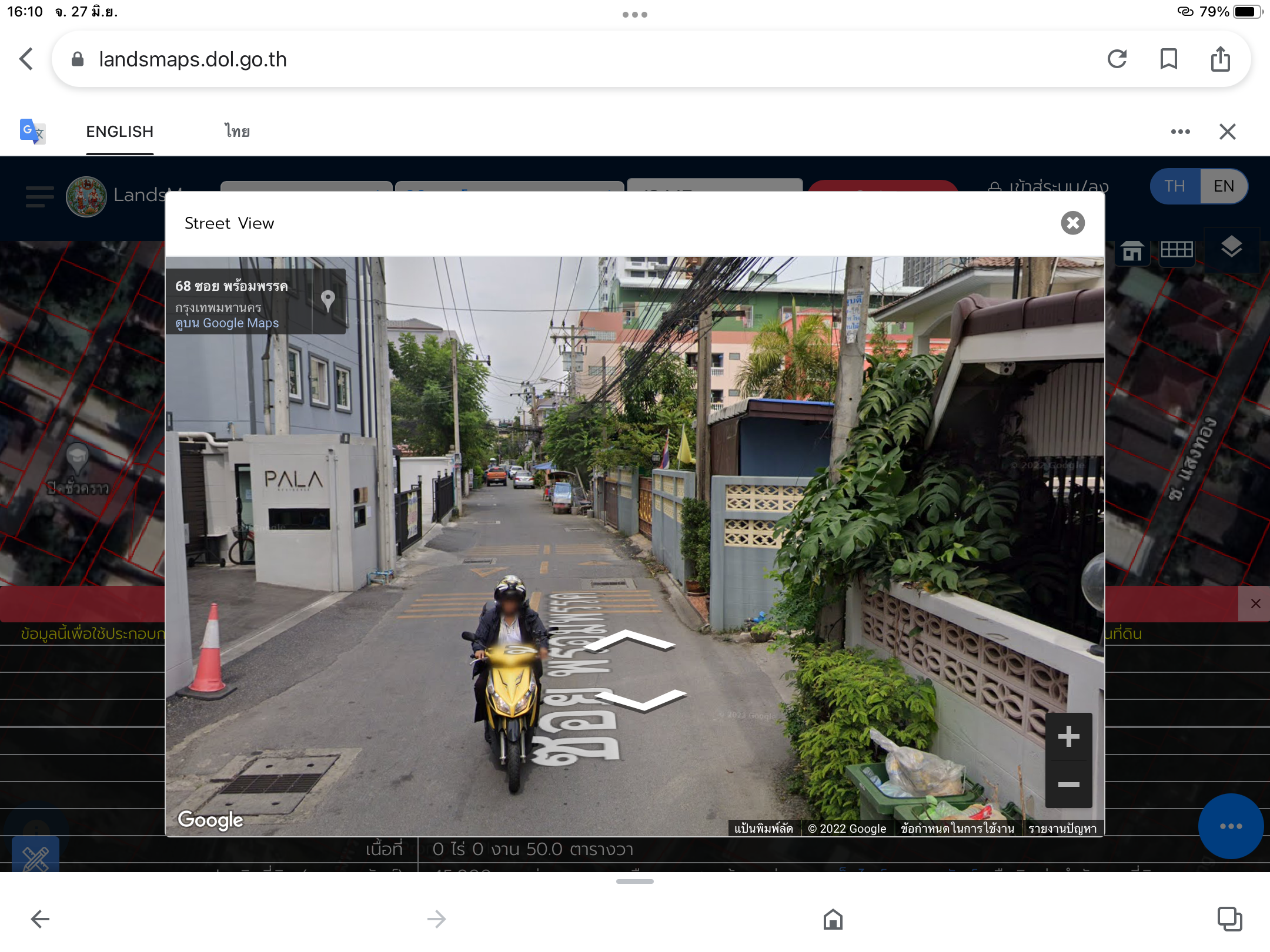Open the tabs overview icon
The width and height of the screenshot is (1270, 952).
1229,919
